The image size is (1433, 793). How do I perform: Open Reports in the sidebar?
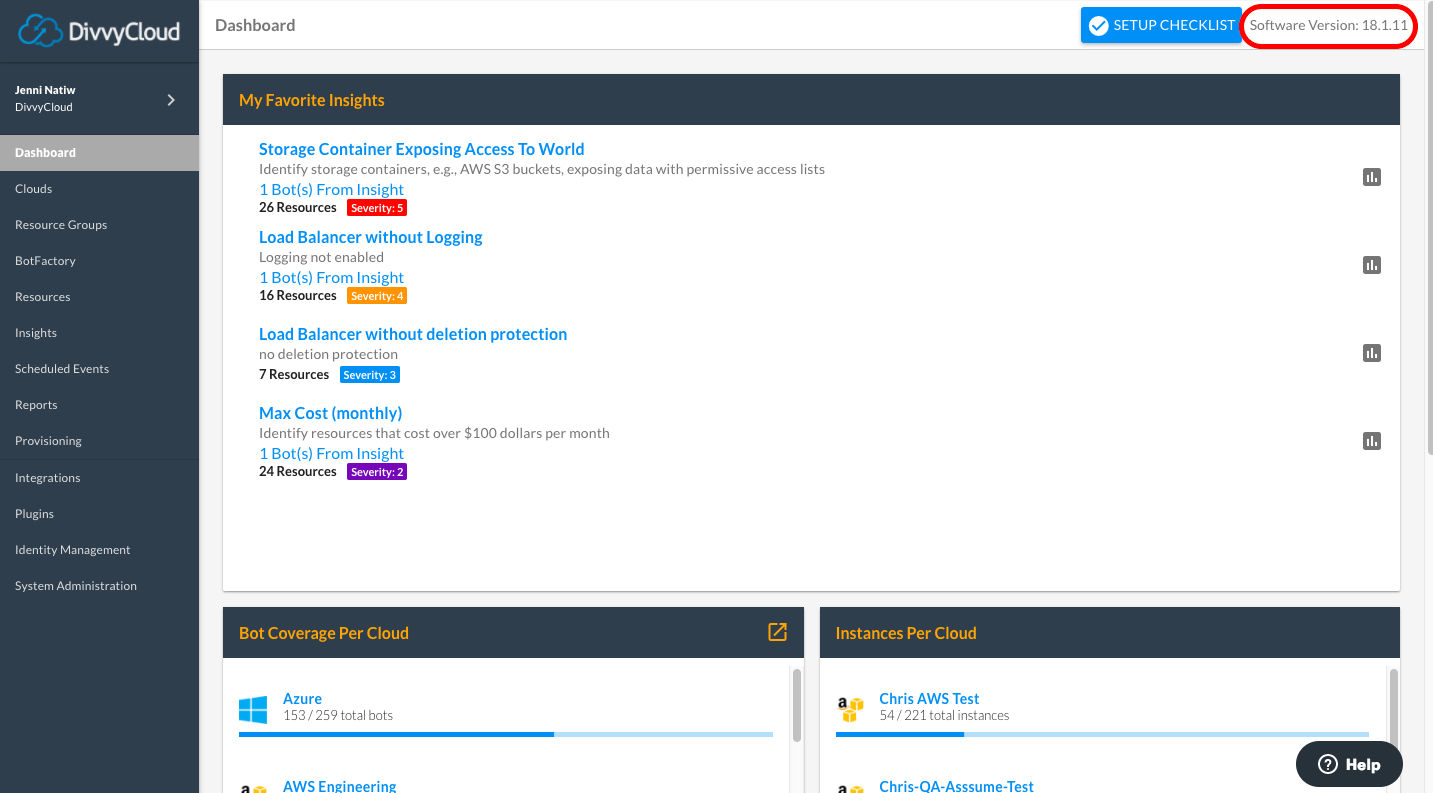(99, 405)
